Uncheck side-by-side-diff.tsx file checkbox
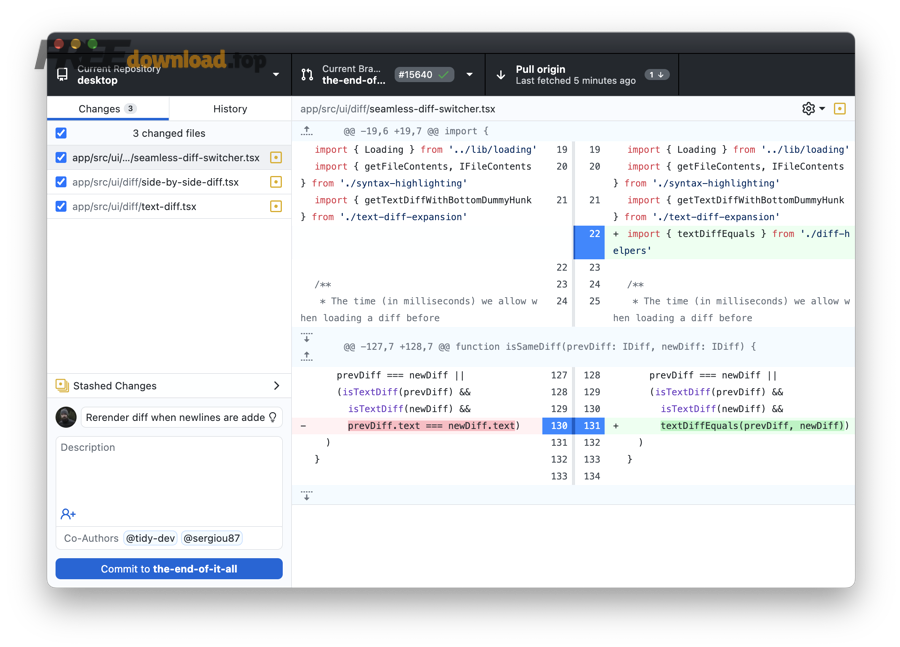 tap(61, 182)
